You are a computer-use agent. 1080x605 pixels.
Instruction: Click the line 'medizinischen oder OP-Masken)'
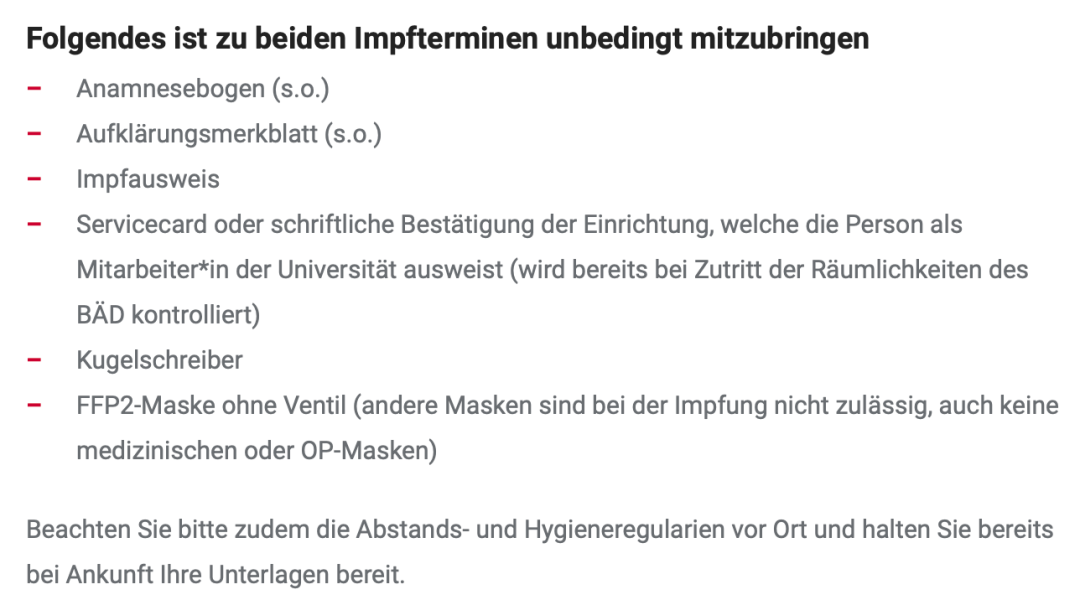coord(257,450)
